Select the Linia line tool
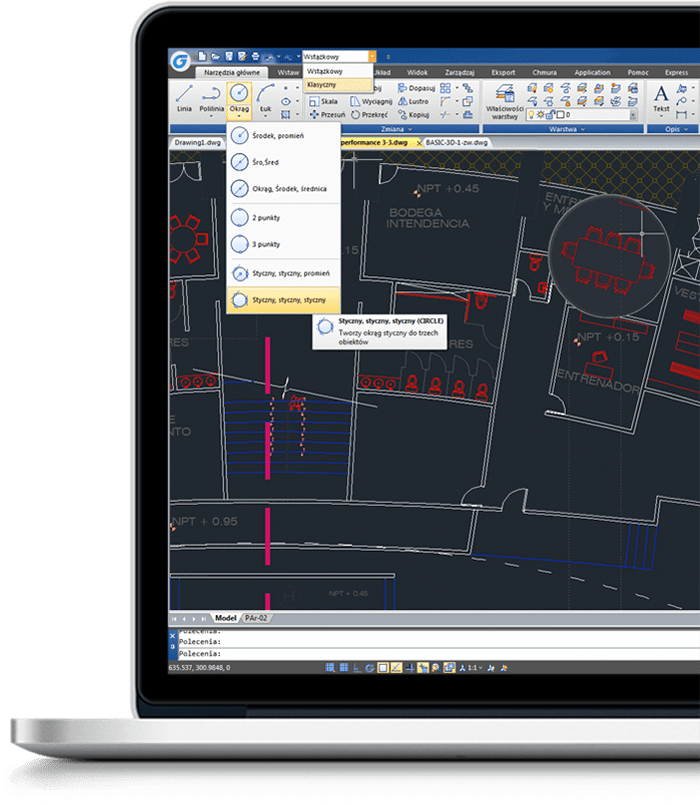This screenshot has height=806, width=700. 184,99
